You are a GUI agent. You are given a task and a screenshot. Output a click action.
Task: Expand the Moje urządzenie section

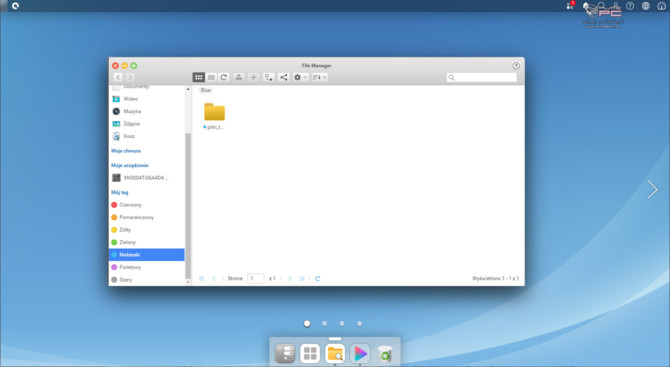(x=130, y=165)
